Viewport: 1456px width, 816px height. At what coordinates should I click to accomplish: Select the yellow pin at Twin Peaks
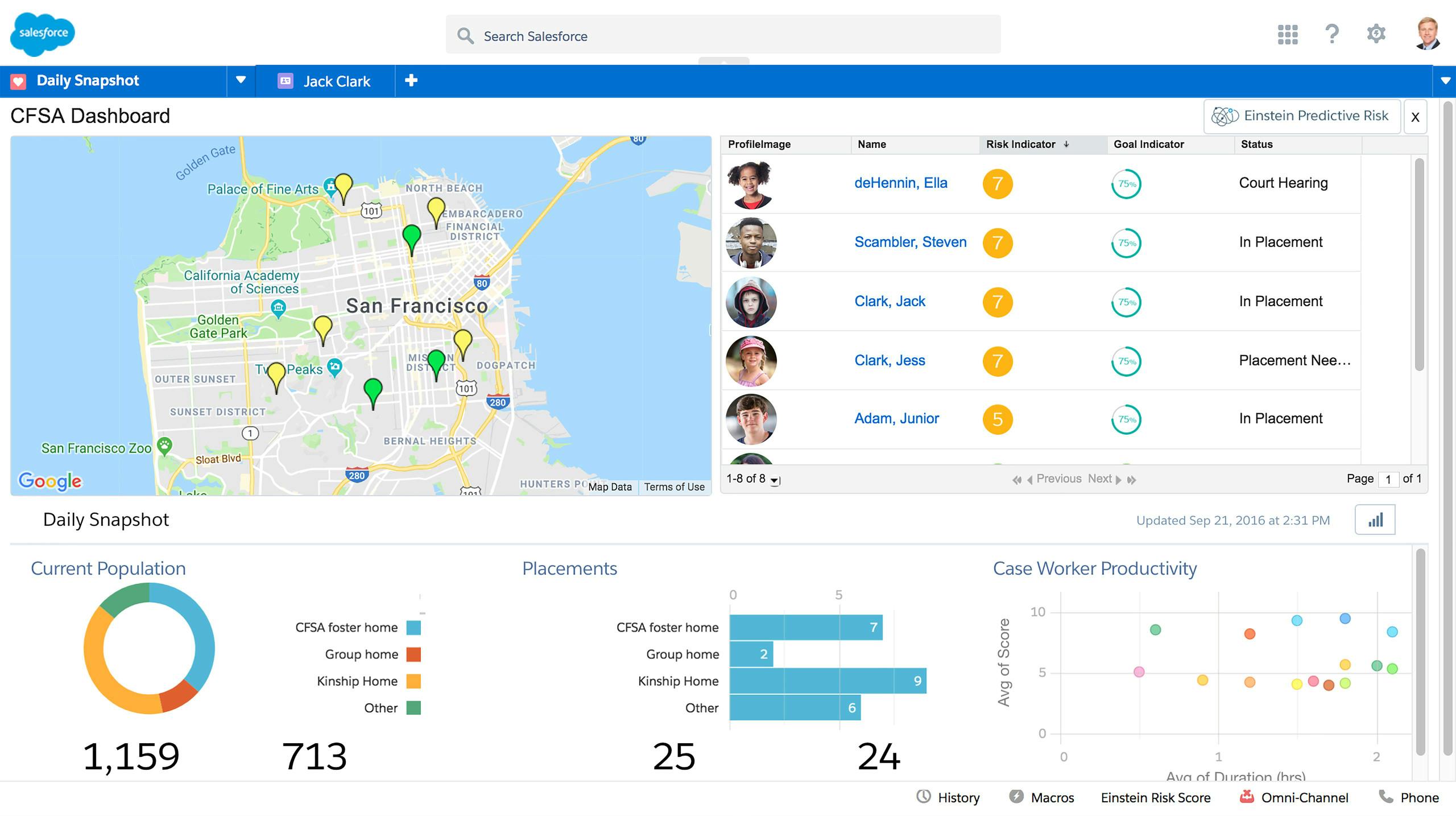[276, 378]
